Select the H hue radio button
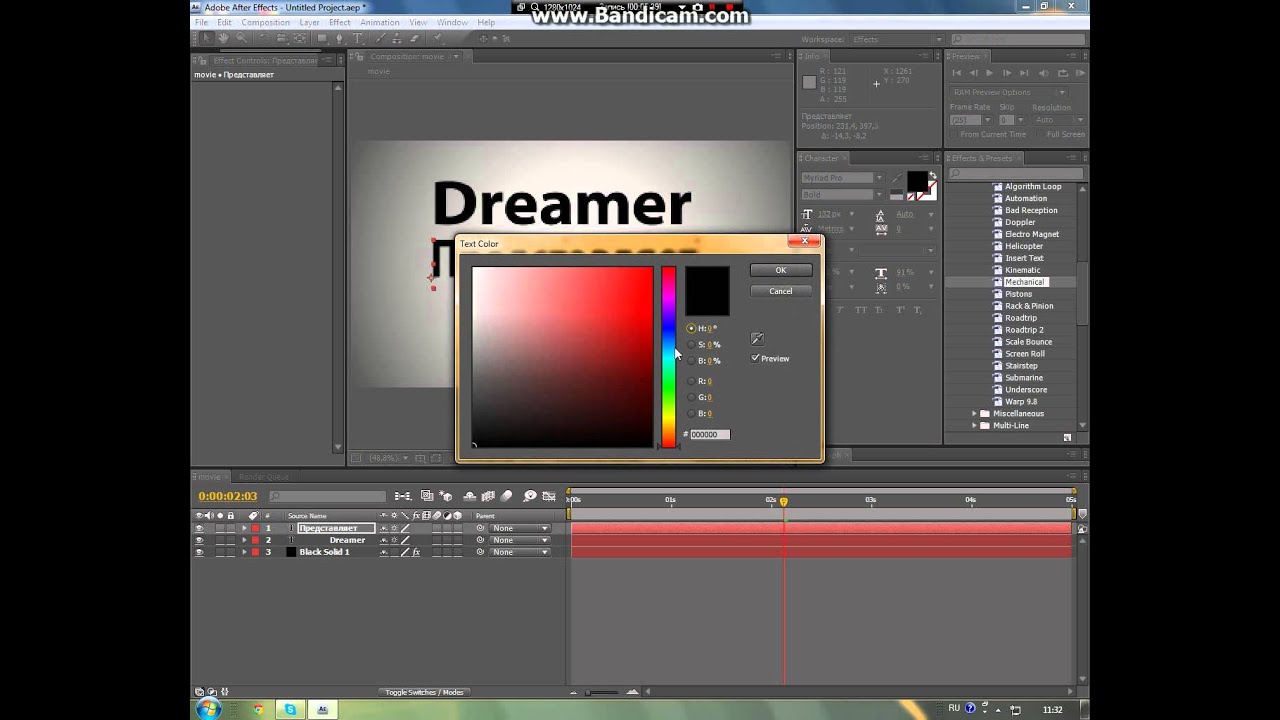 click(691, 328)
